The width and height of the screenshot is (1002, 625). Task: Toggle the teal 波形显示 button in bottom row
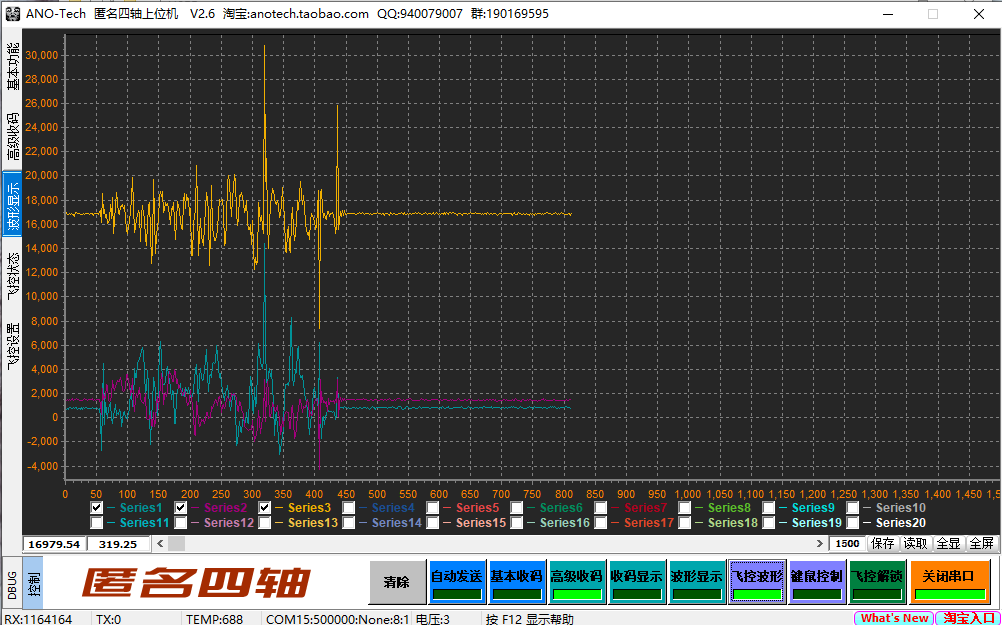(x=697, y=582)
